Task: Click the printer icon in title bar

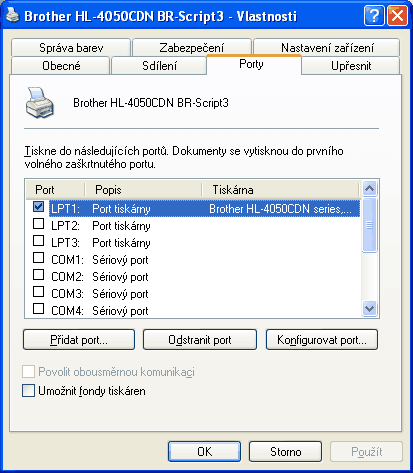Action: (x=13, y=15)
